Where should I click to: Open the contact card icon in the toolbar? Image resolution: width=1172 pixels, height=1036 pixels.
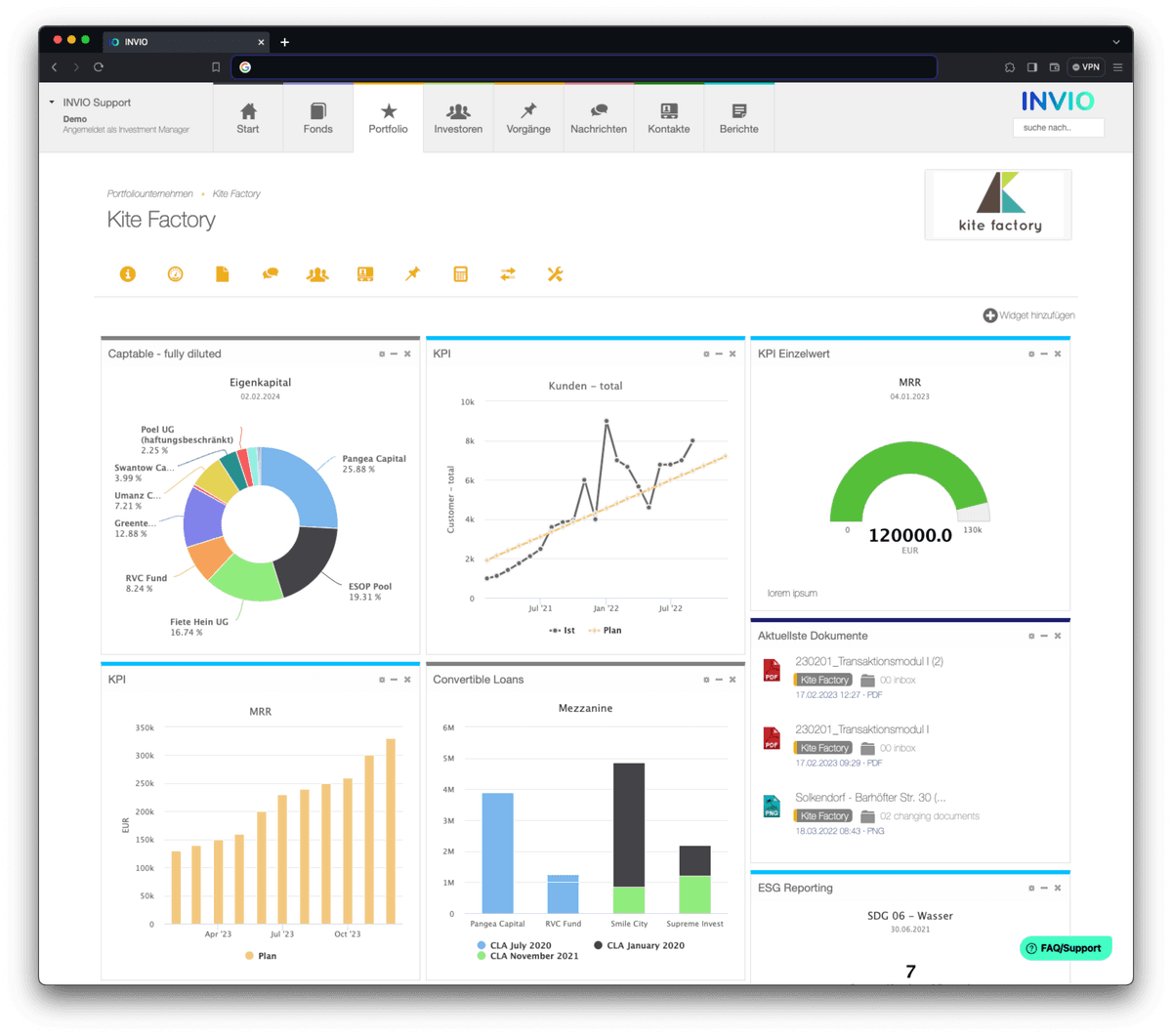[x=364, y=274]
